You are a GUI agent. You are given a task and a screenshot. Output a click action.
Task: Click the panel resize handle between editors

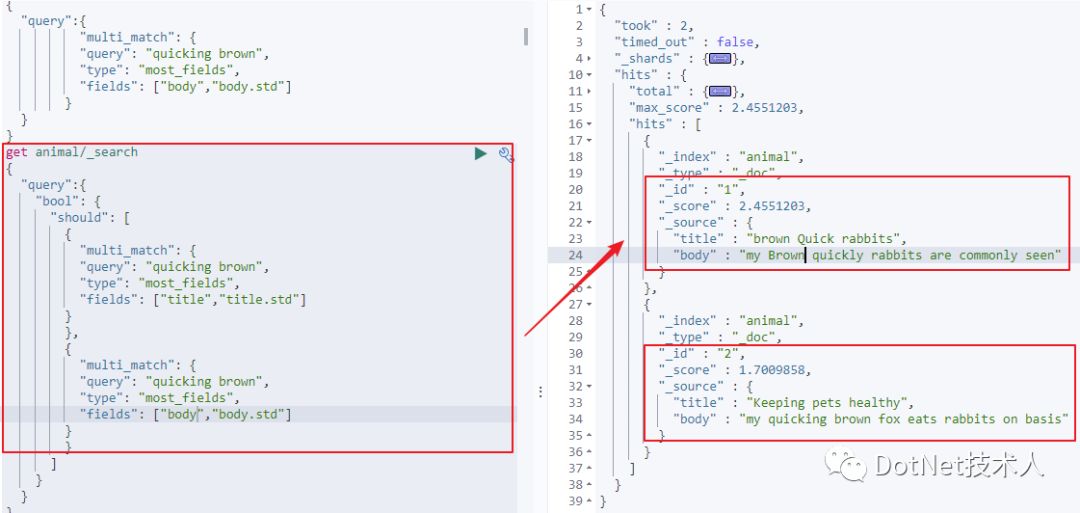pos(540,391)
